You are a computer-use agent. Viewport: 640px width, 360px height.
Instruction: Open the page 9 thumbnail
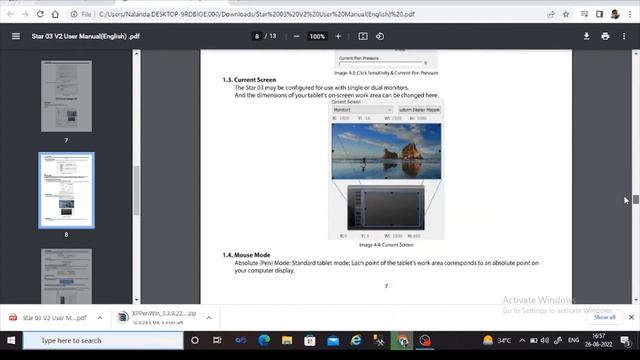point(66,276)
